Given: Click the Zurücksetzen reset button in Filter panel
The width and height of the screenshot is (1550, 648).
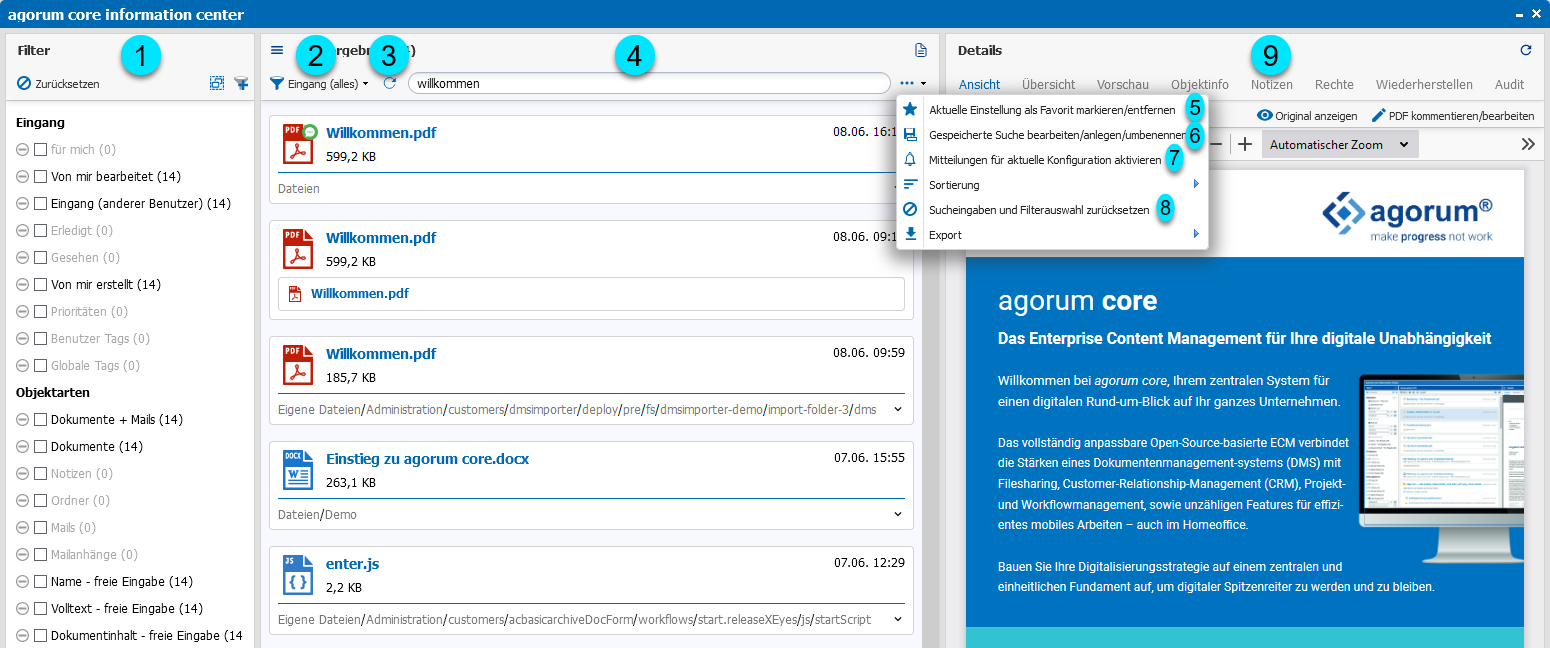Looking at the screenshot, I should point(59,84).
